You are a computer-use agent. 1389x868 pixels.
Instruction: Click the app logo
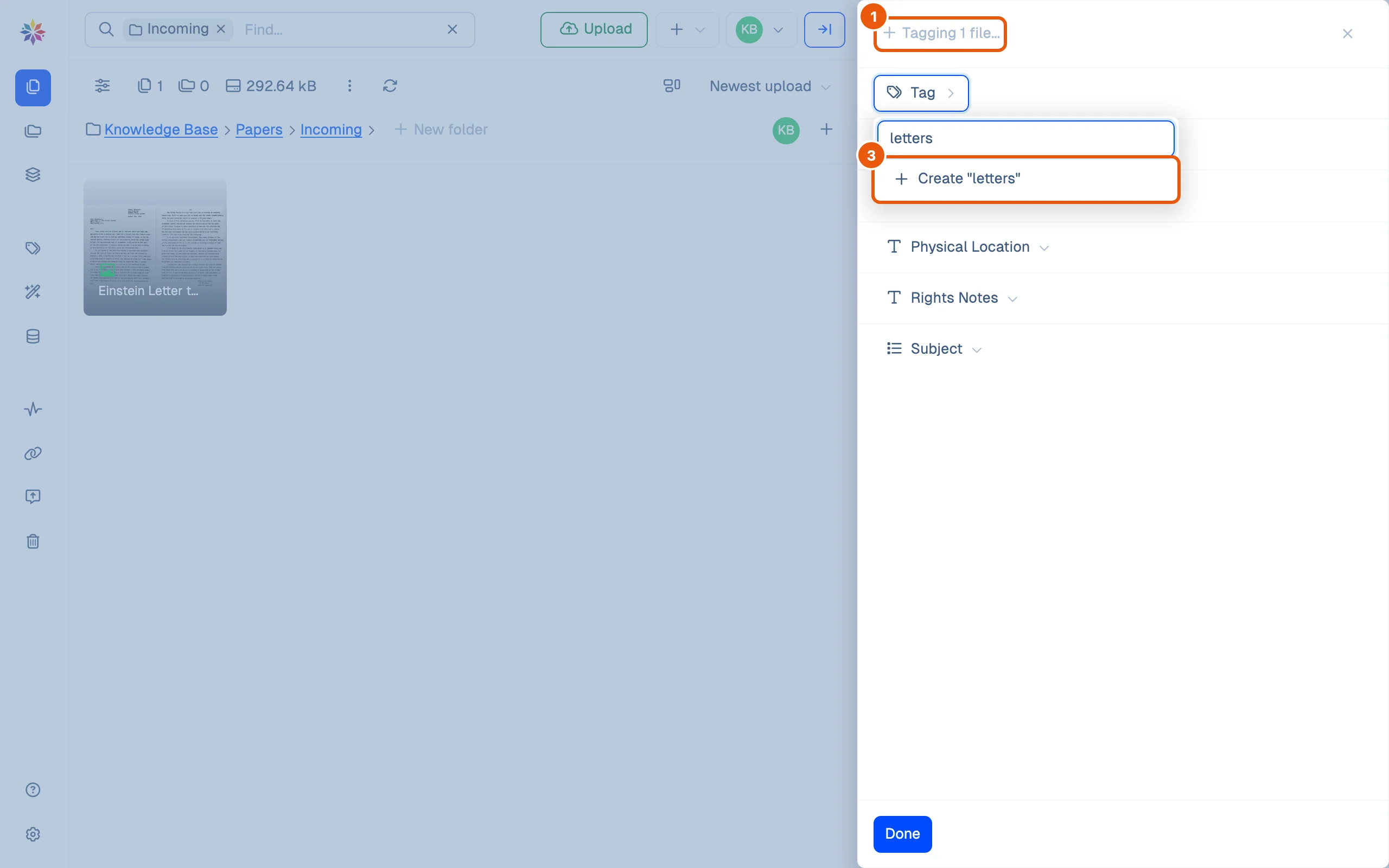click(x=33, y=31)
